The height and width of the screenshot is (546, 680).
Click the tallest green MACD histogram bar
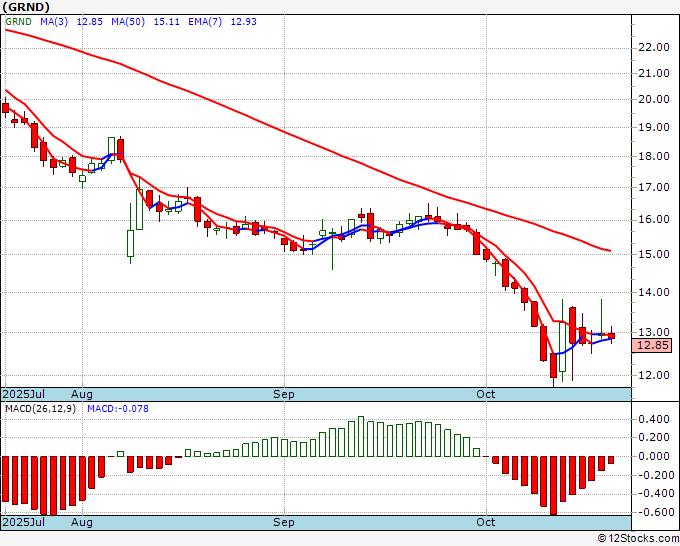coord(361,436)
